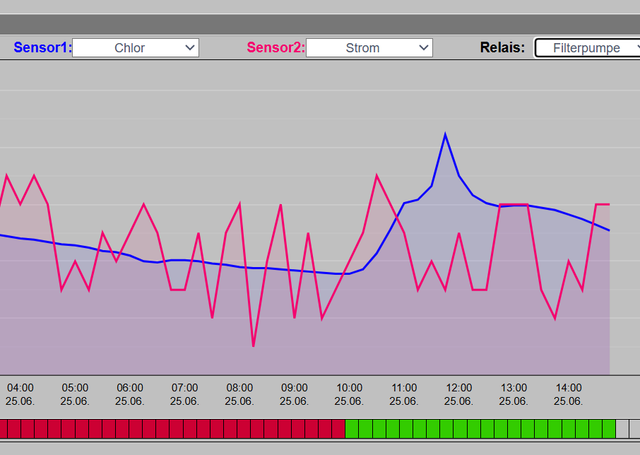Click the 06:00 25.06. time axis label
Screen dimensions: 640x455
point(130,394)
